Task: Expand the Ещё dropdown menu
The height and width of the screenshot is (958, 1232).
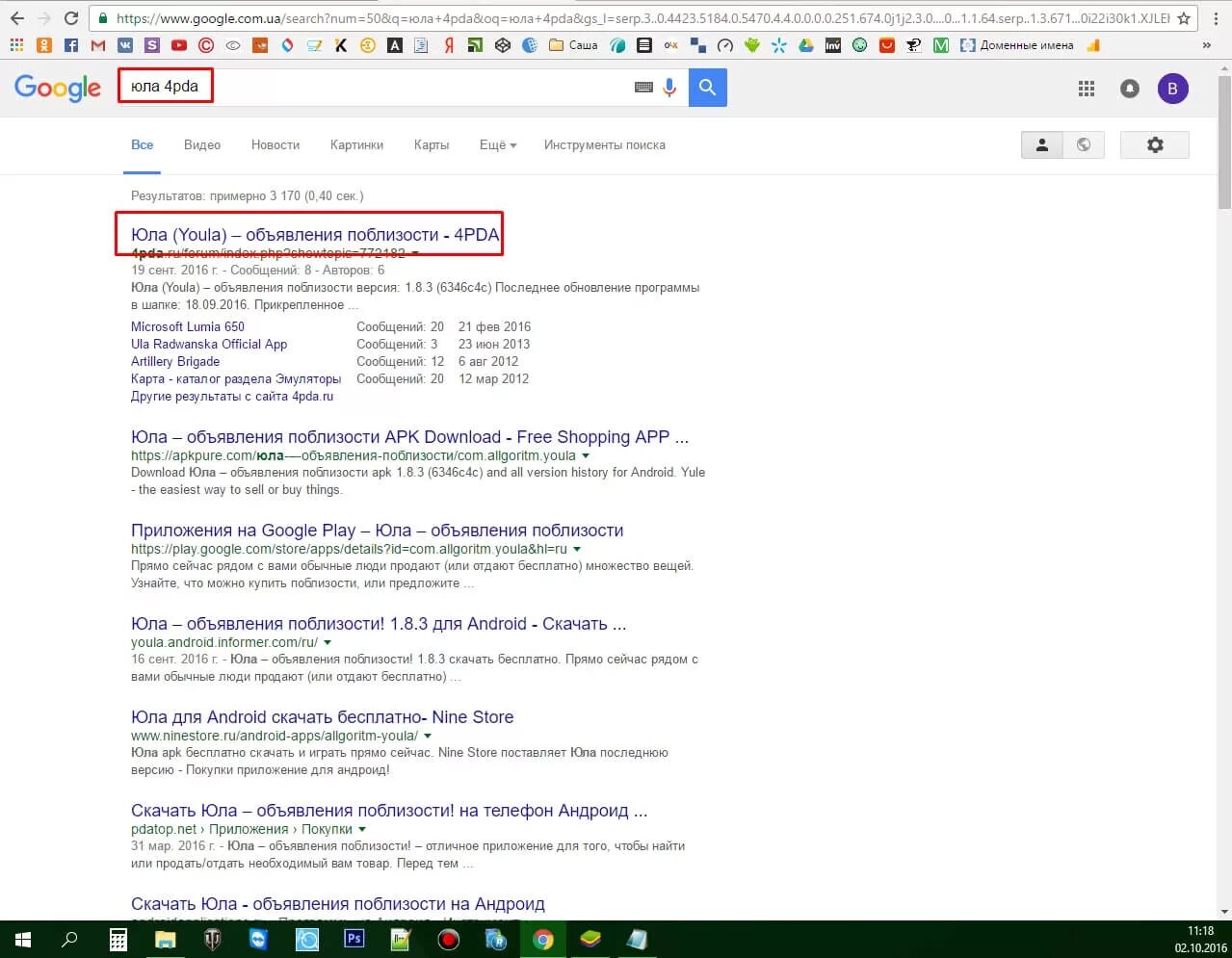Action: [498, 144]
